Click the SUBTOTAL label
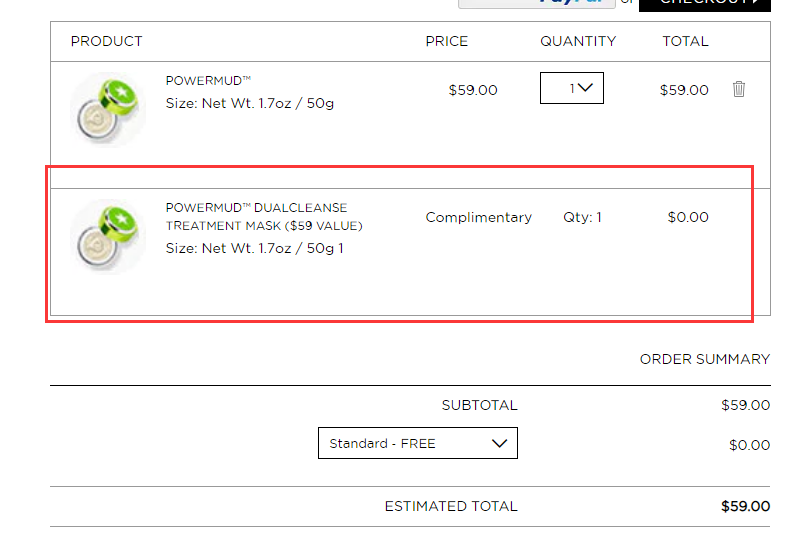 pos(479,405)
